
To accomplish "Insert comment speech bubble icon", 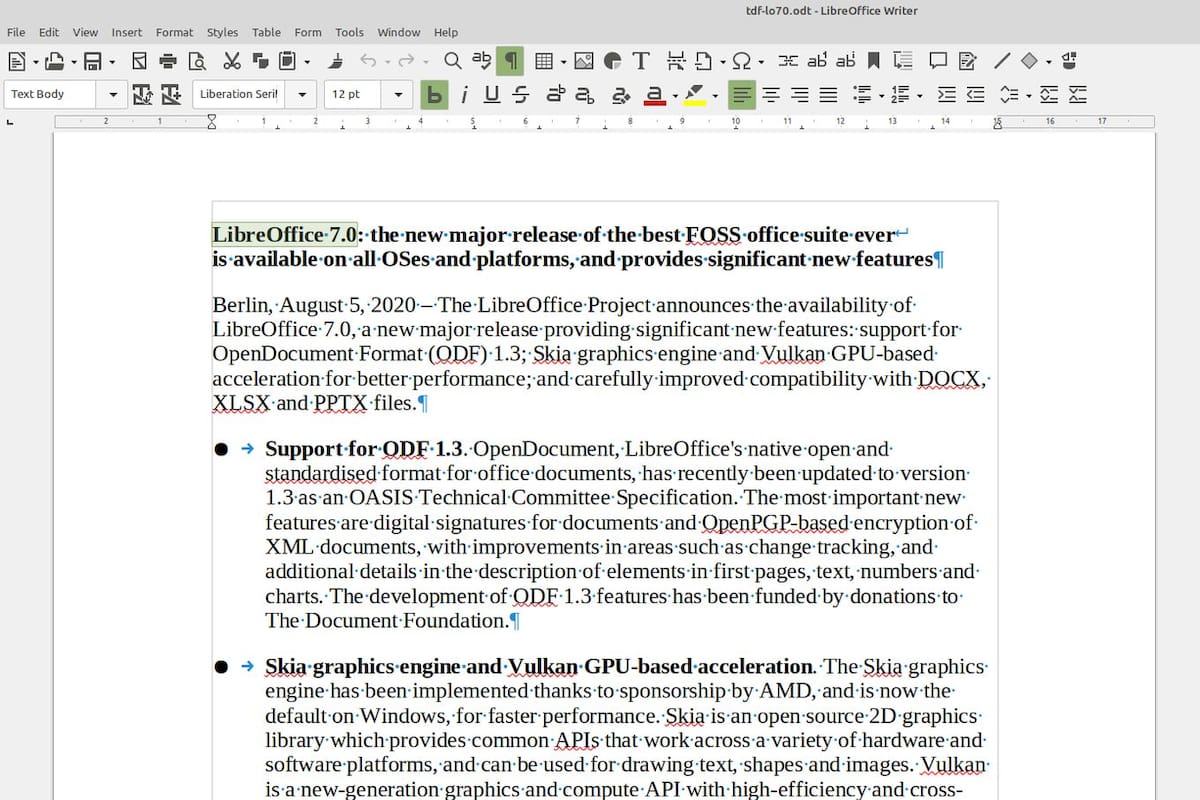I will coord(937,61).
